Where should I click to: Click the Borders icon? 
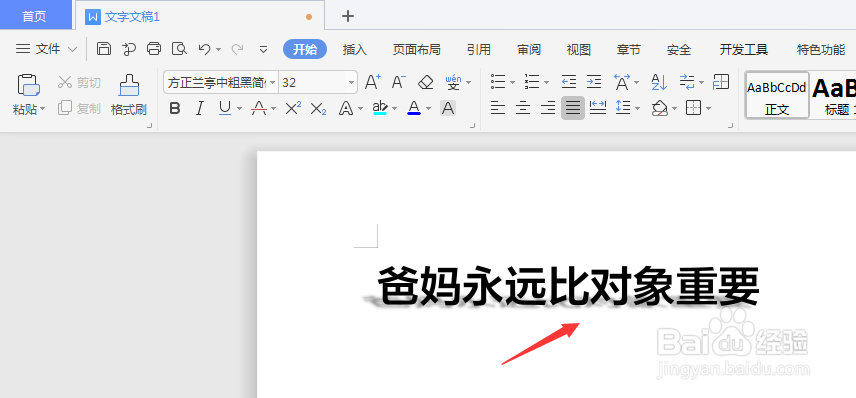(x=693, y=108)
